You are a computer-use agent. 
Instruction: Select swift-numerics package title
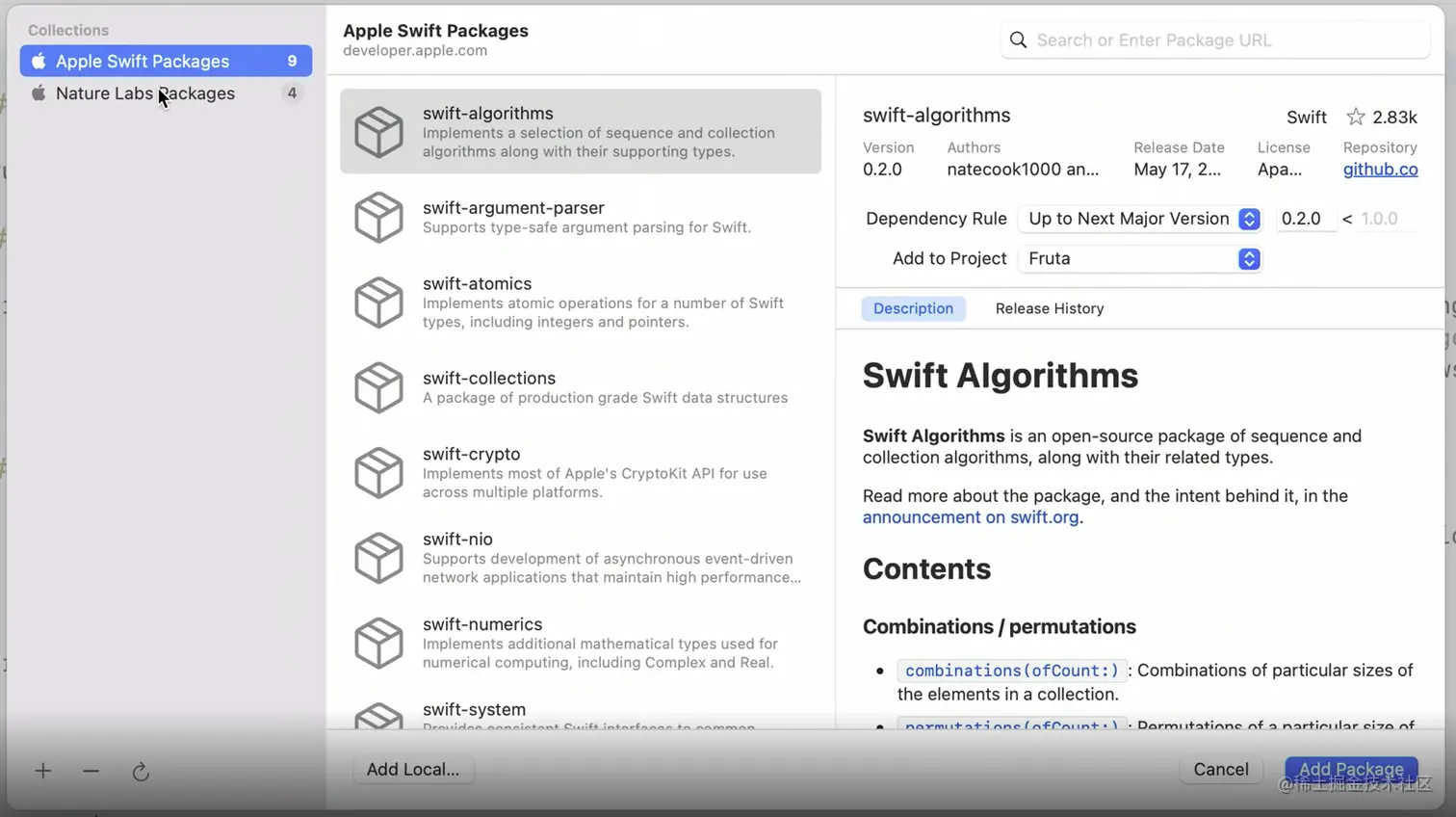click(x=482, y=624)
